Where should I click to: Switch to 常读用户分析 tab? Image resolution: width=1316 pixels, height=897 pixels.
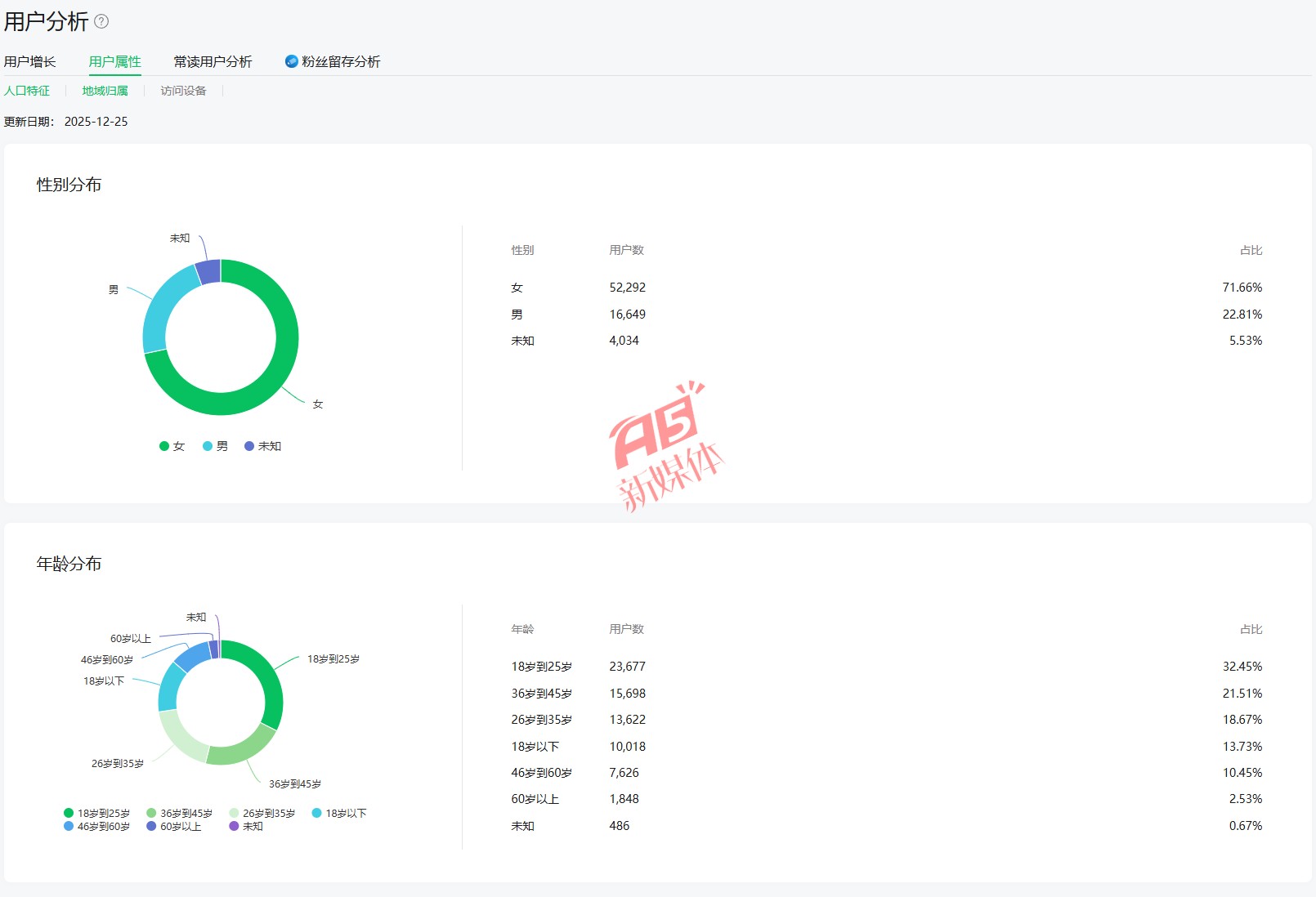[213, 62]
